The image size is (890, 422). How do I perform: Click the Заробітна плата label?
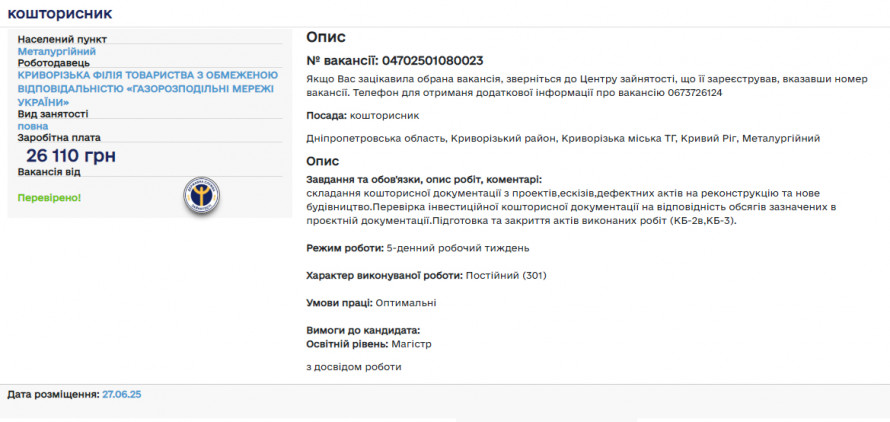pos(59,138)
